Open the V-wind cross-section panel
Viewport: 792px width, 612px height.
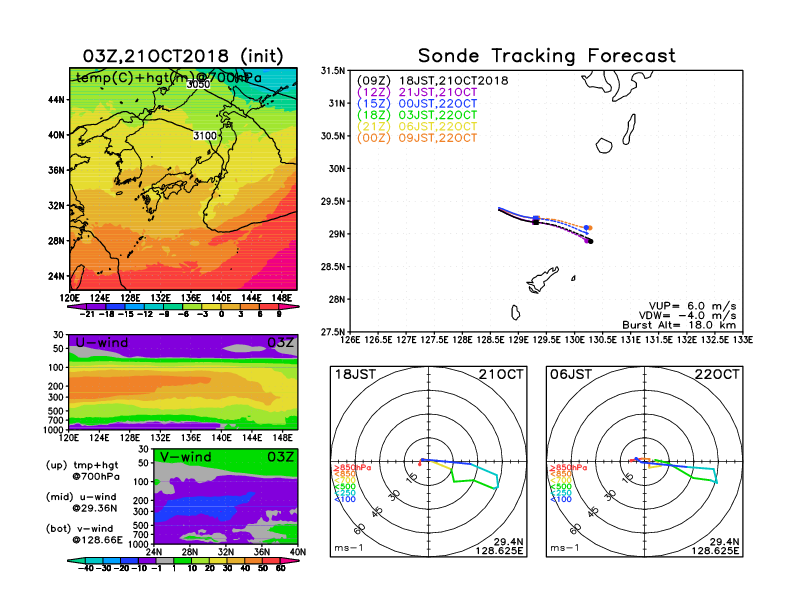228,496
